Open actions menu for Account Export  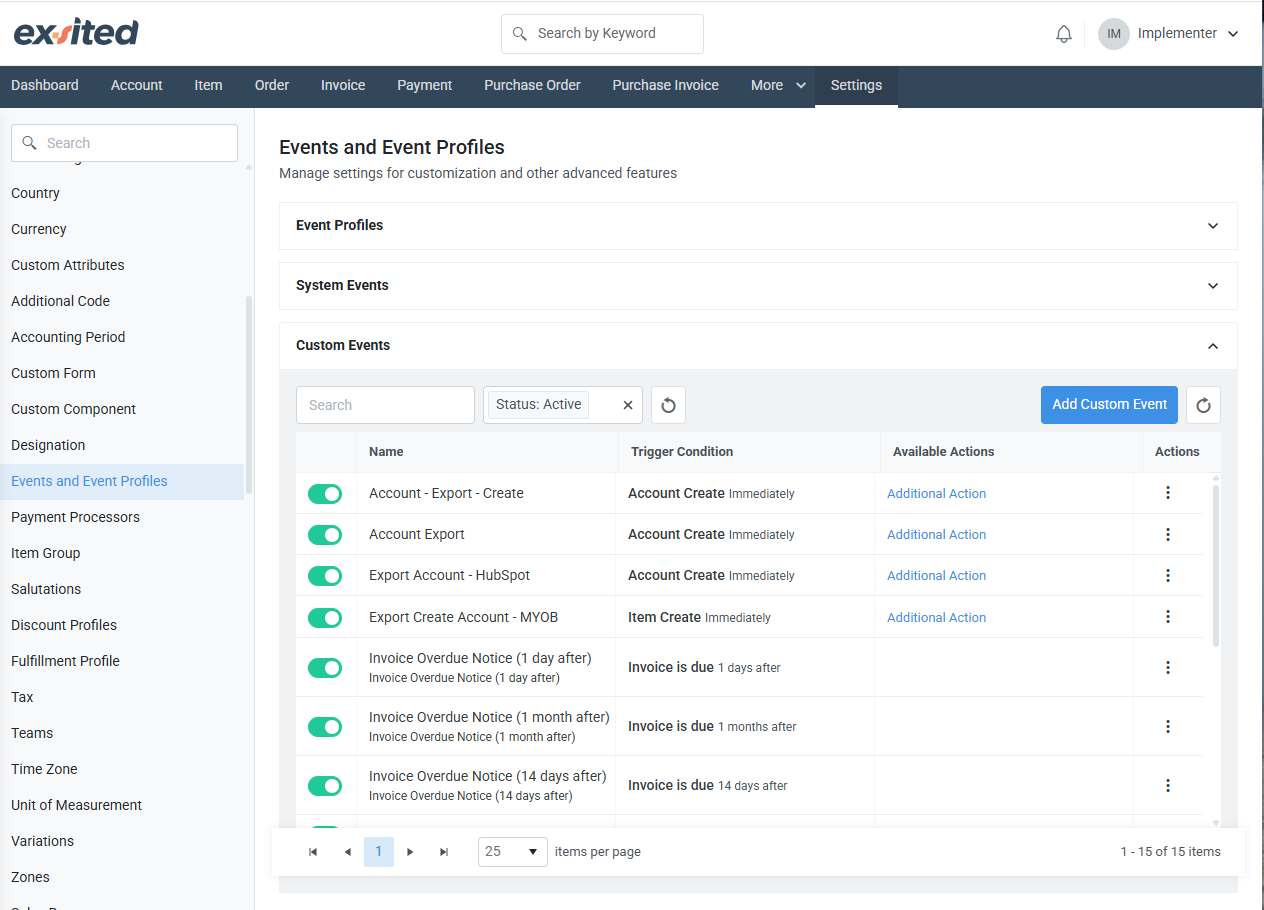pyautogui.click(x=1168, y=534)
